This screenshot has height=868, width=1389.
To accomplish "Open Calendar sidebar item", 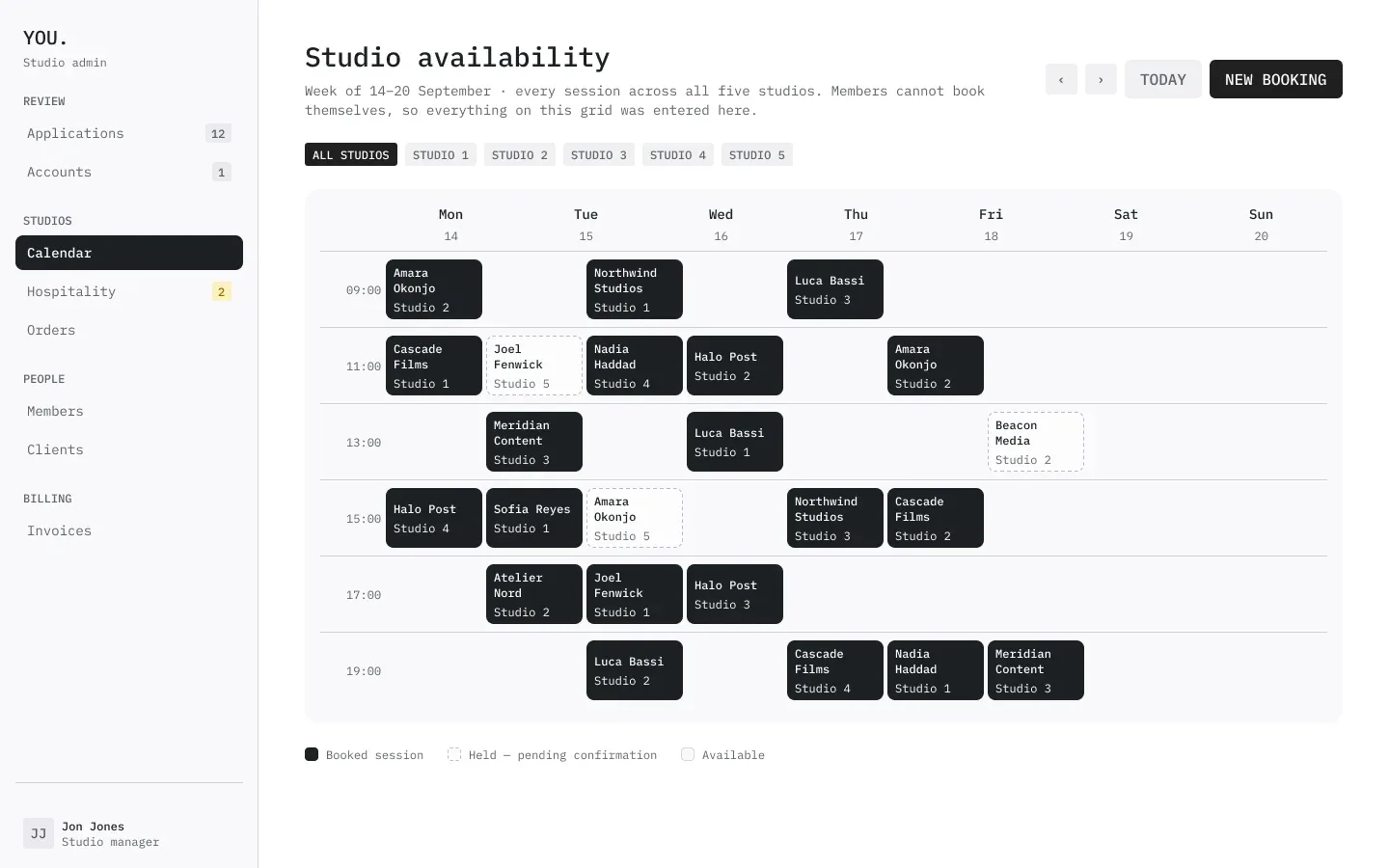I will click(129, 253).
